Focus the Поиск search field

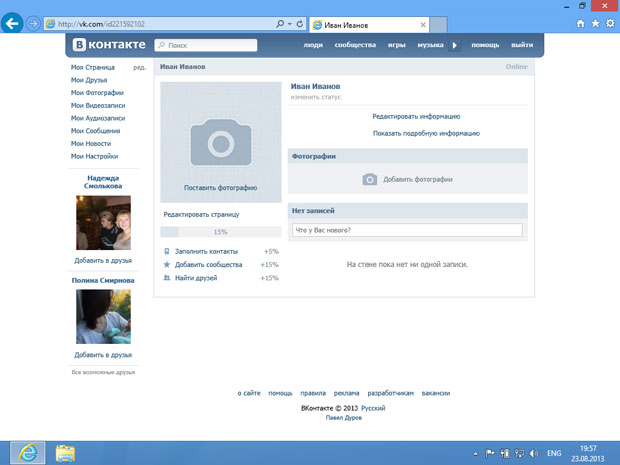tap(206, 45)
